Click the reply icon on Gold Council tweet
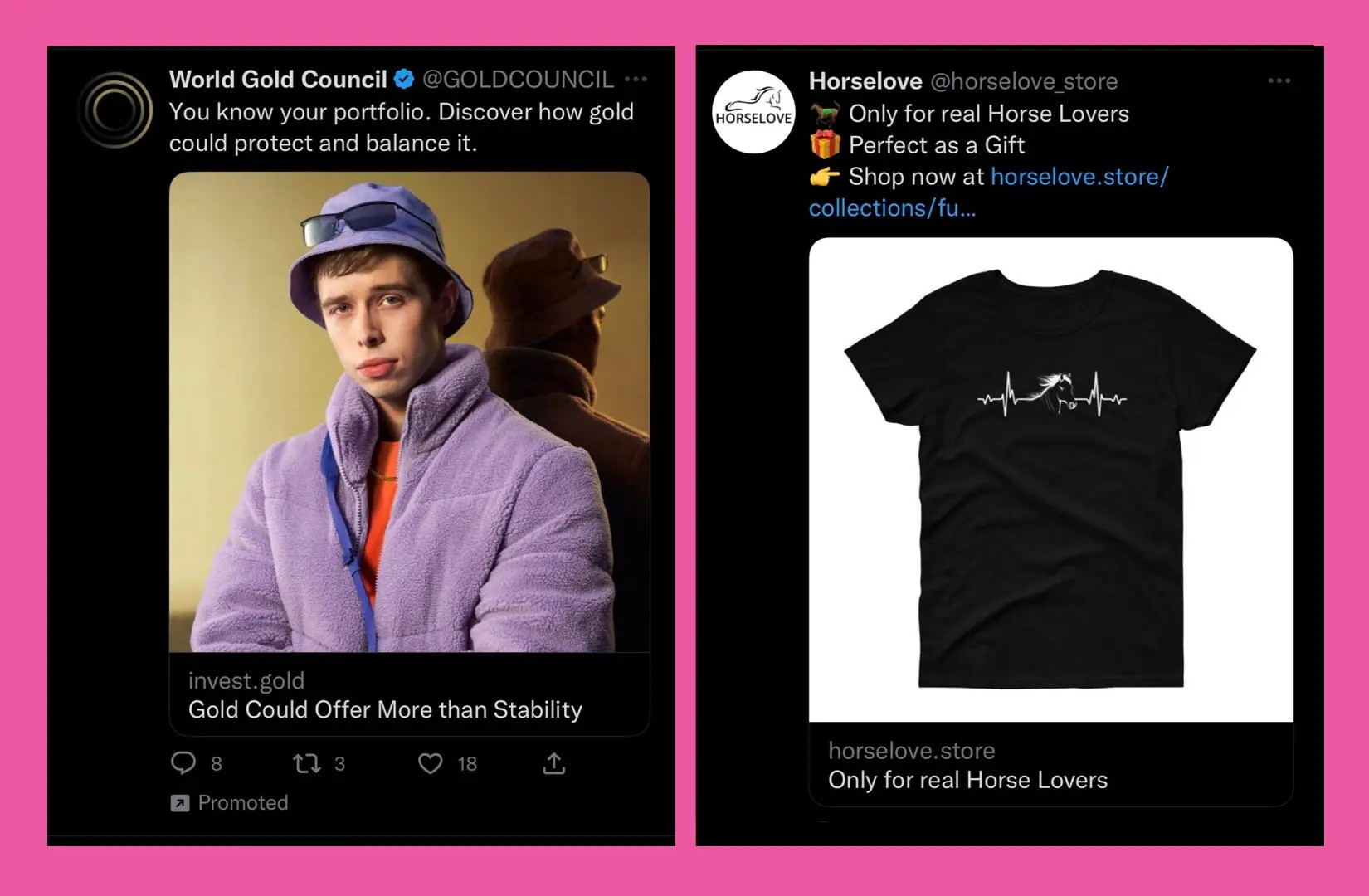Image resolution: width=1369 pixels, height=896 pixels. tap(183, 763)
